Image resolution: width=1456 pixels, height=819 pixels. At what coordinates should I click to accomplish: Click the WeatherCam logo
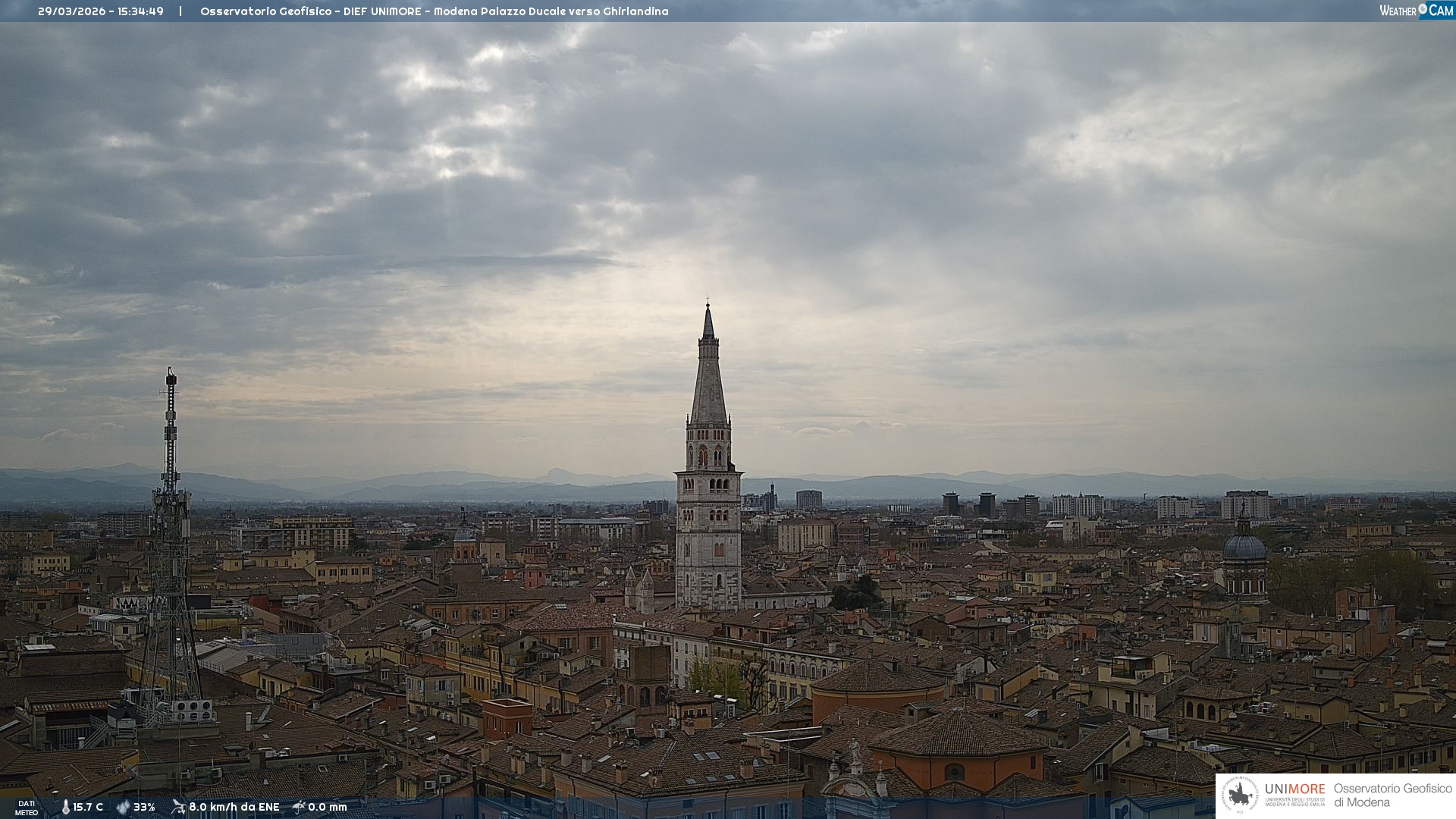(1416, 11)
